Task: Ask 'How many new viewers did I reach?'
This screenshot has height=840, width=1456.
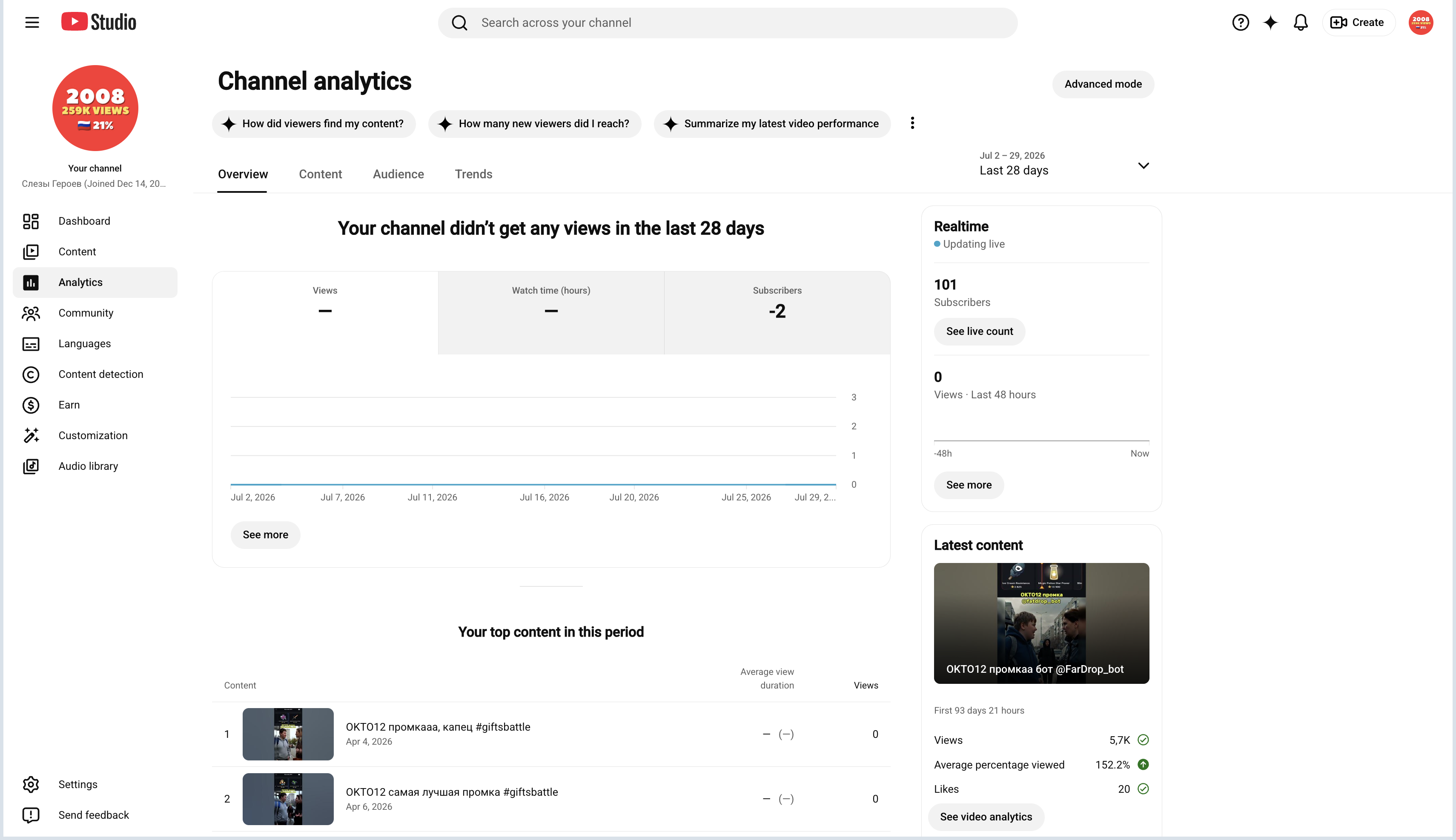Action: [x=534, y=123]
